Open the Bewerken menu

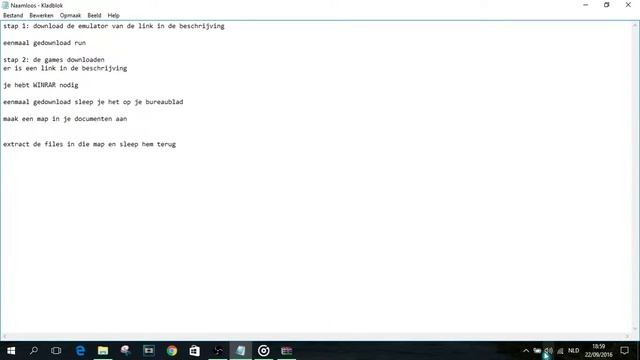(x=41, y=16)
